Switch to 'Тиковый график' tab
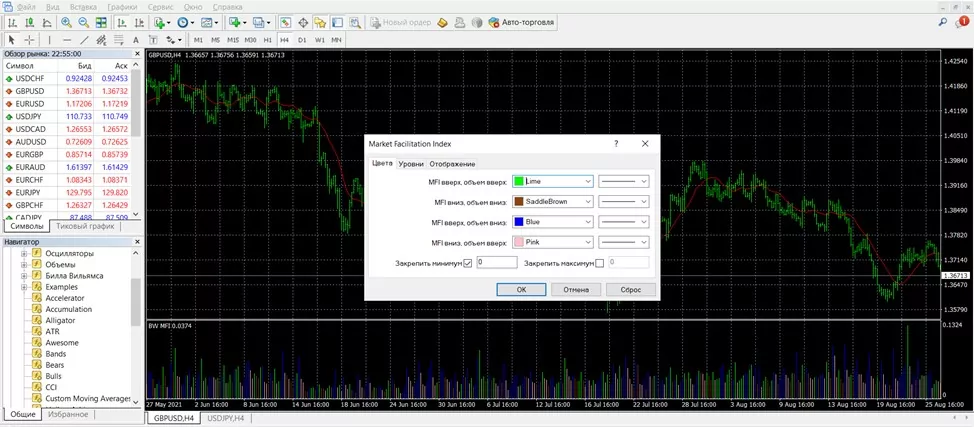 tap(85, 226)
